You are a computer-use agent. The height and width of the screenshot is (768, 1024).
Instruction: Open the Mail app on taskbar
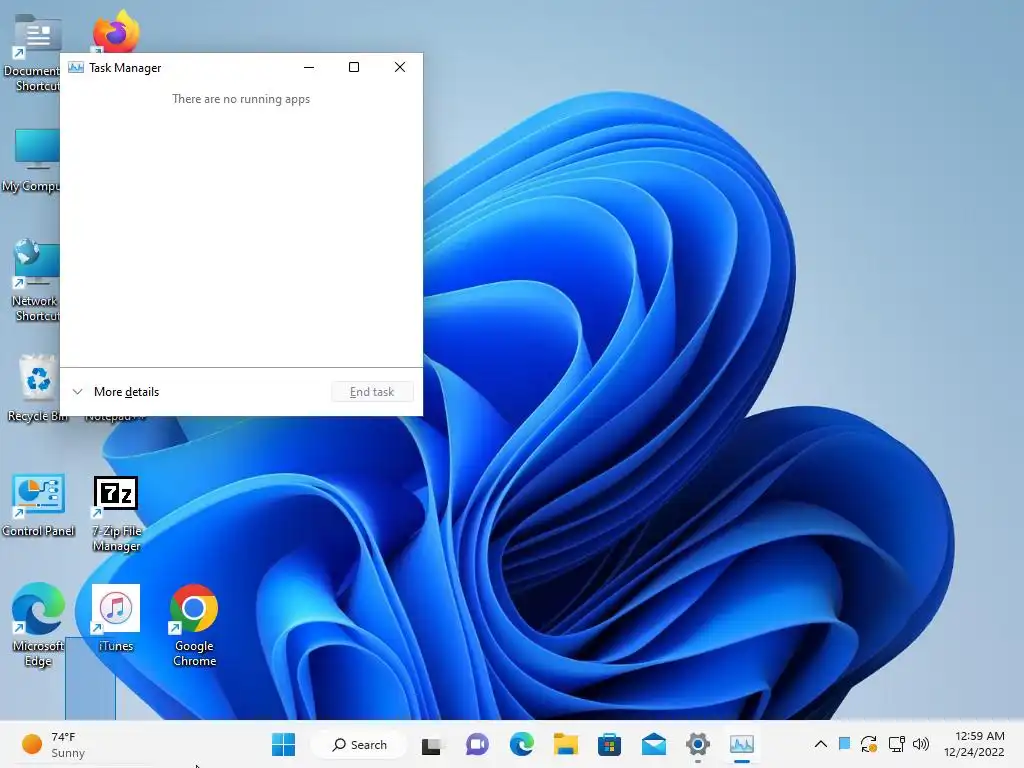tap(654, 744)
